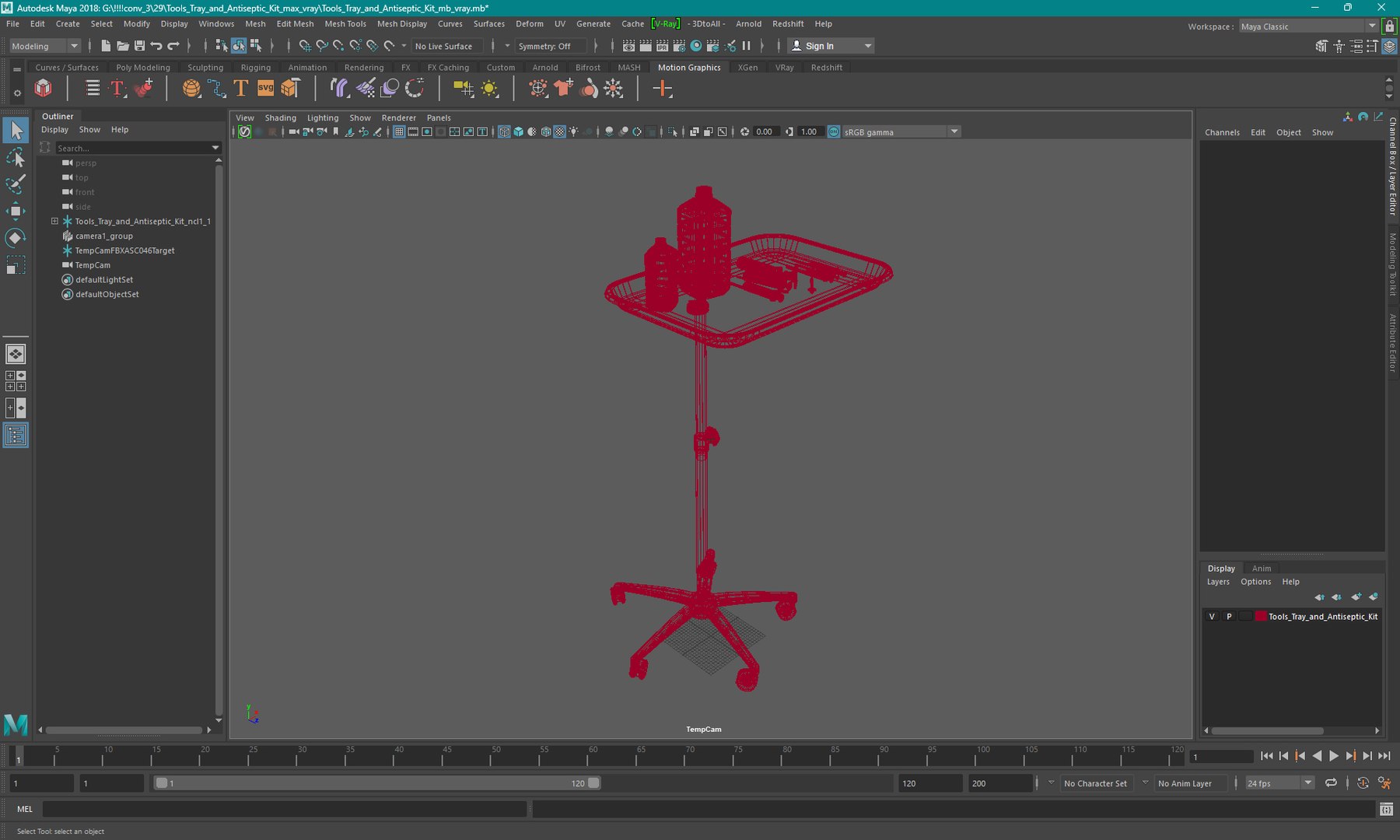1400x840 pixels.
Task: Open the No Character Set dropdown
Action: [1095, 783]
